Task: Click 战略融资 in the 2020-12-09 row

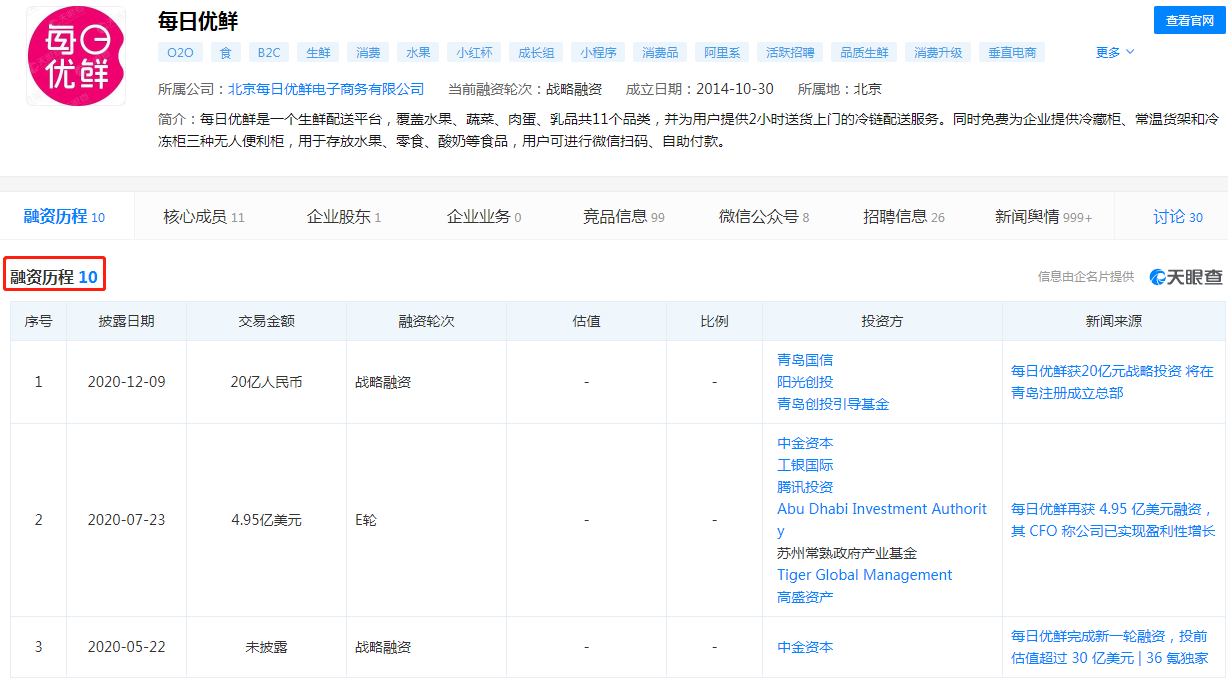Action: [x=383, y=382]
